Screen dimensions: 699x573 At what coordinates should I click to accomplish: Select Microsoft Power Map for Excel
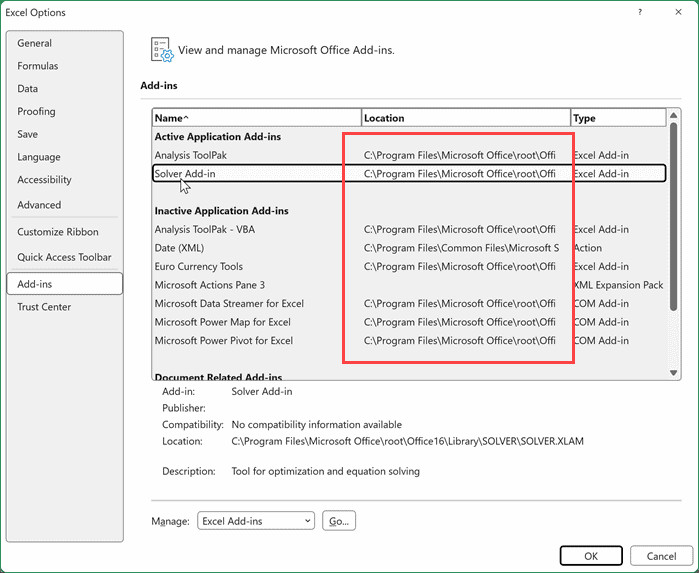(x=409, y=322)
